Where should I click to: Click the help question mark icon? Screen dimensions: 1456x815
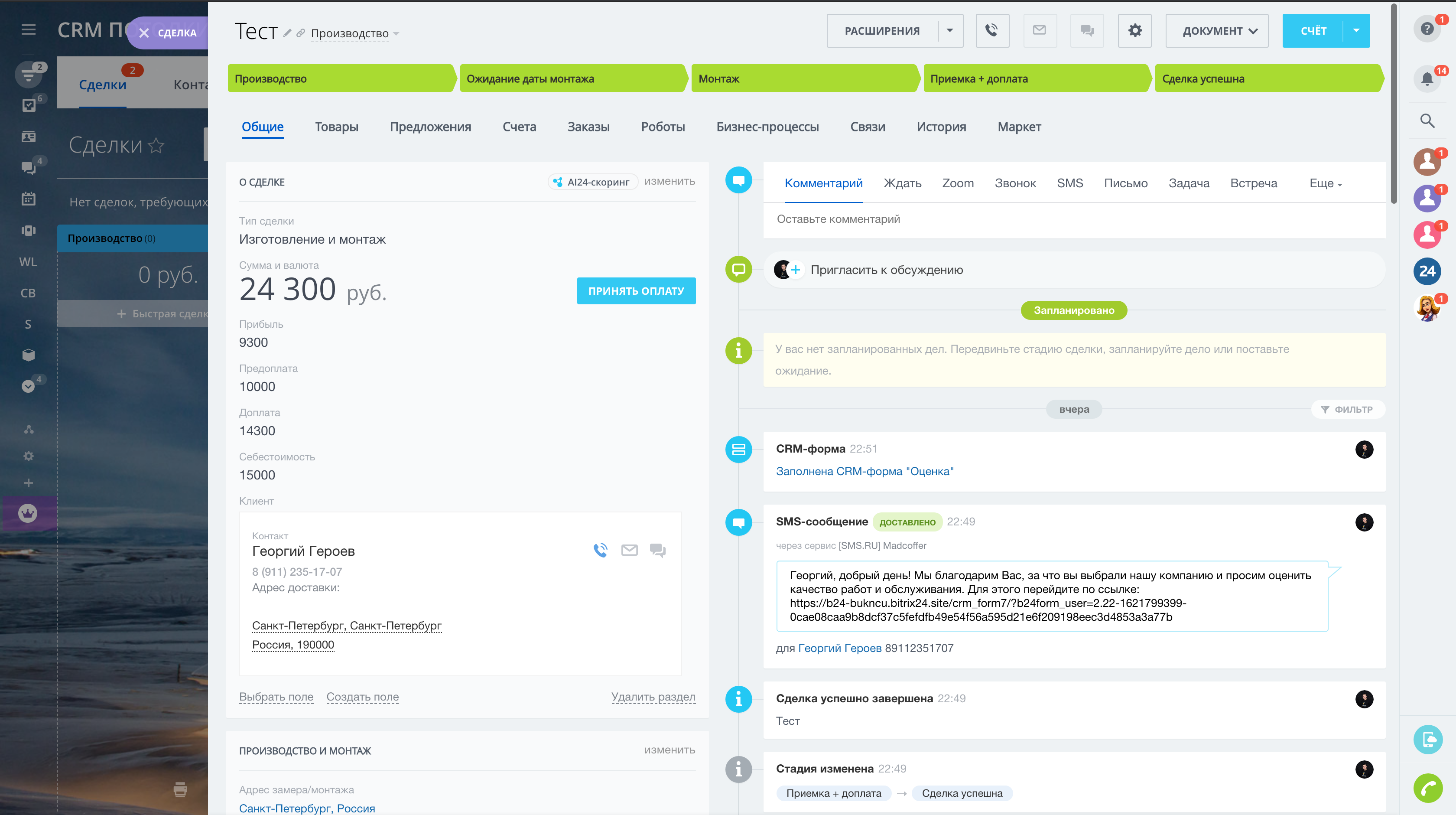point(1427,29)
